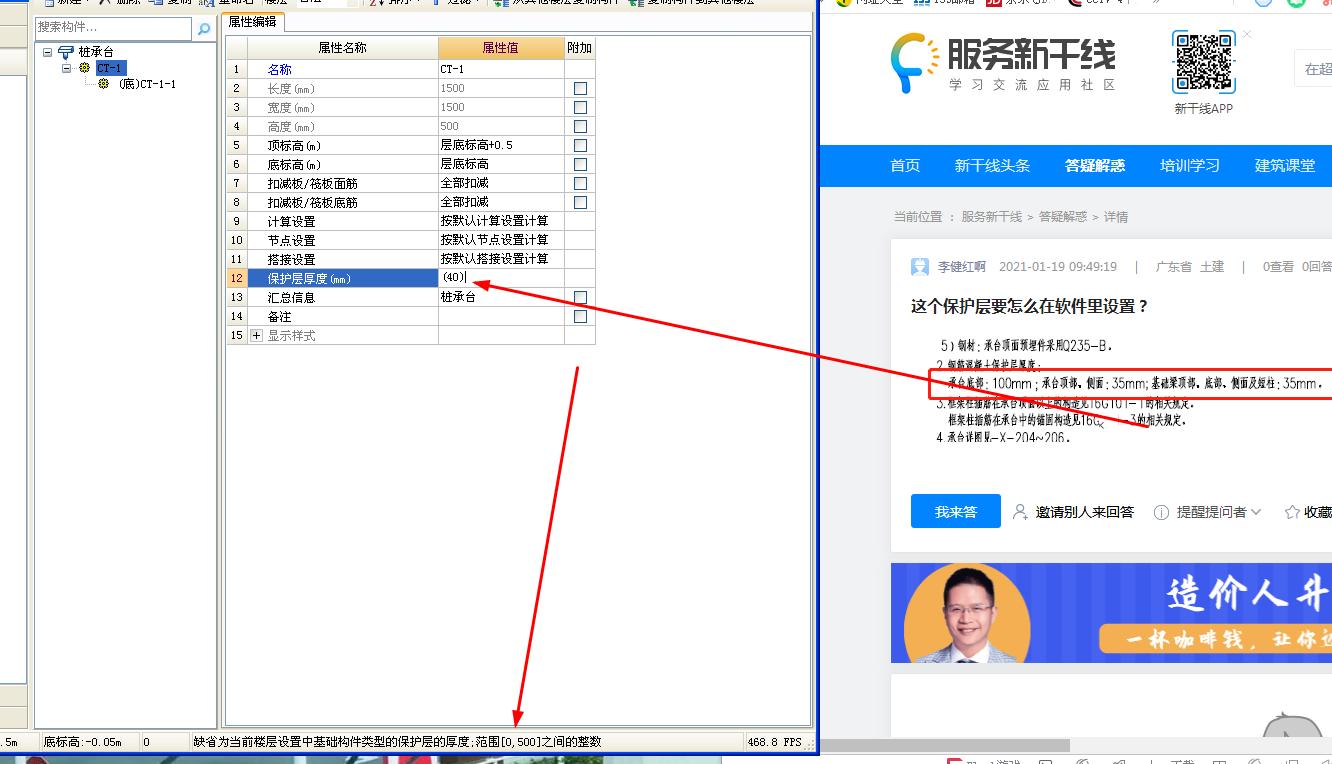This screenshot has width=1332, height=764.
Task: Open 首页 in the site navigation
Action: [x=905, y=166]
